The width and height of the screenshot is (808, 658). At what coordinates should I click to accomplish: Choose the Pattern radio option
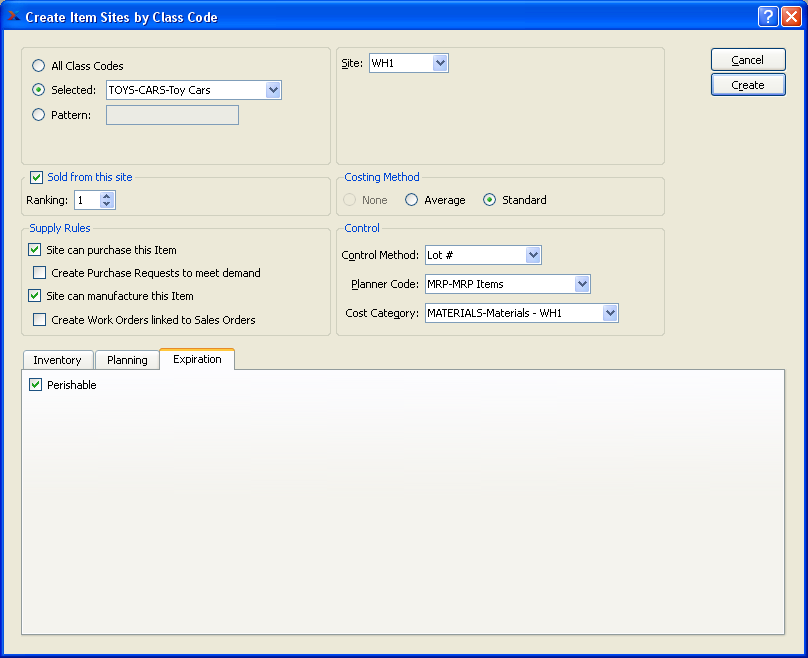(x=39, y=115)
